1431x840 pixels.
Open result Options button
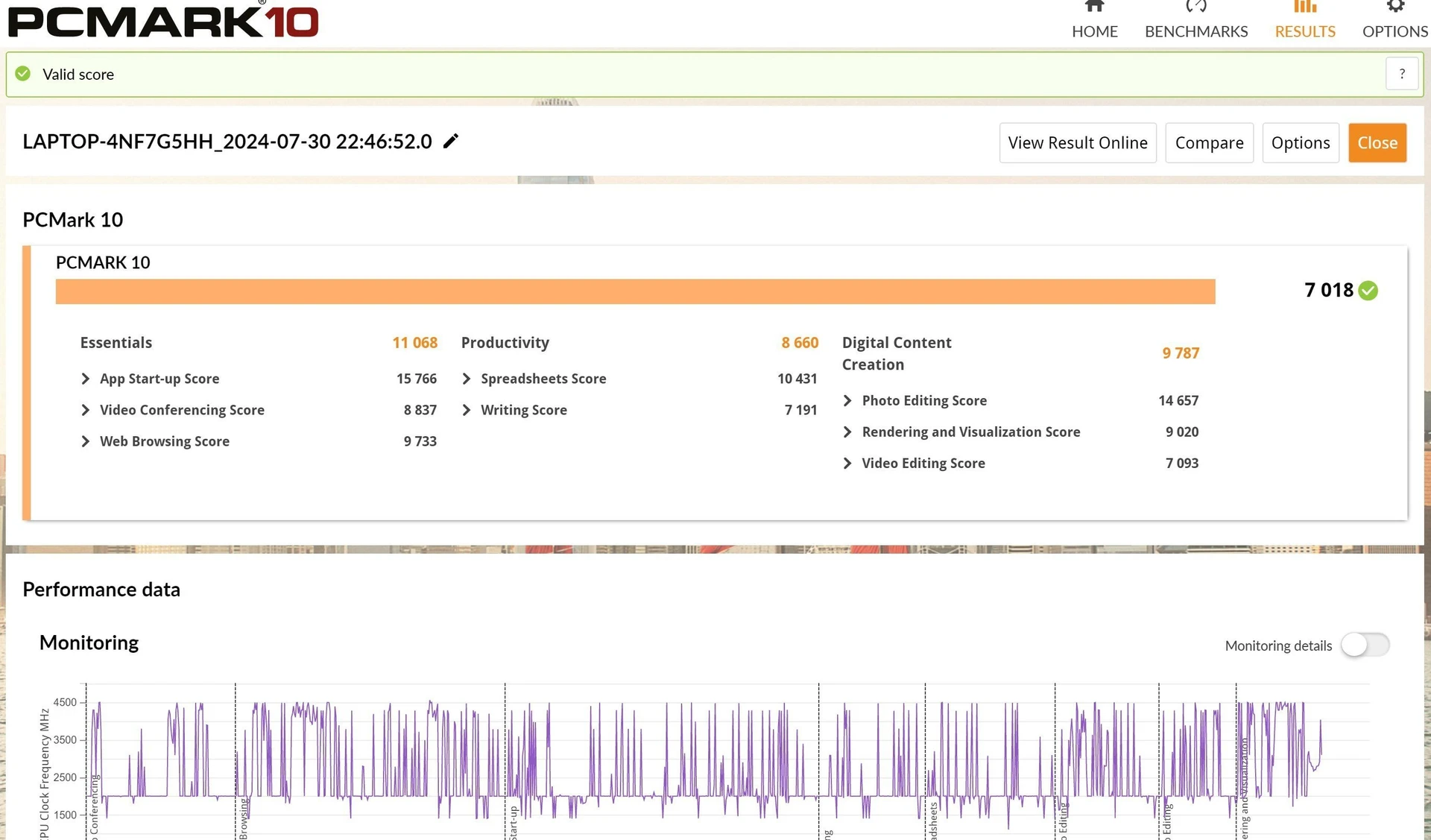pyautogui.click(x=1301, y=142)
